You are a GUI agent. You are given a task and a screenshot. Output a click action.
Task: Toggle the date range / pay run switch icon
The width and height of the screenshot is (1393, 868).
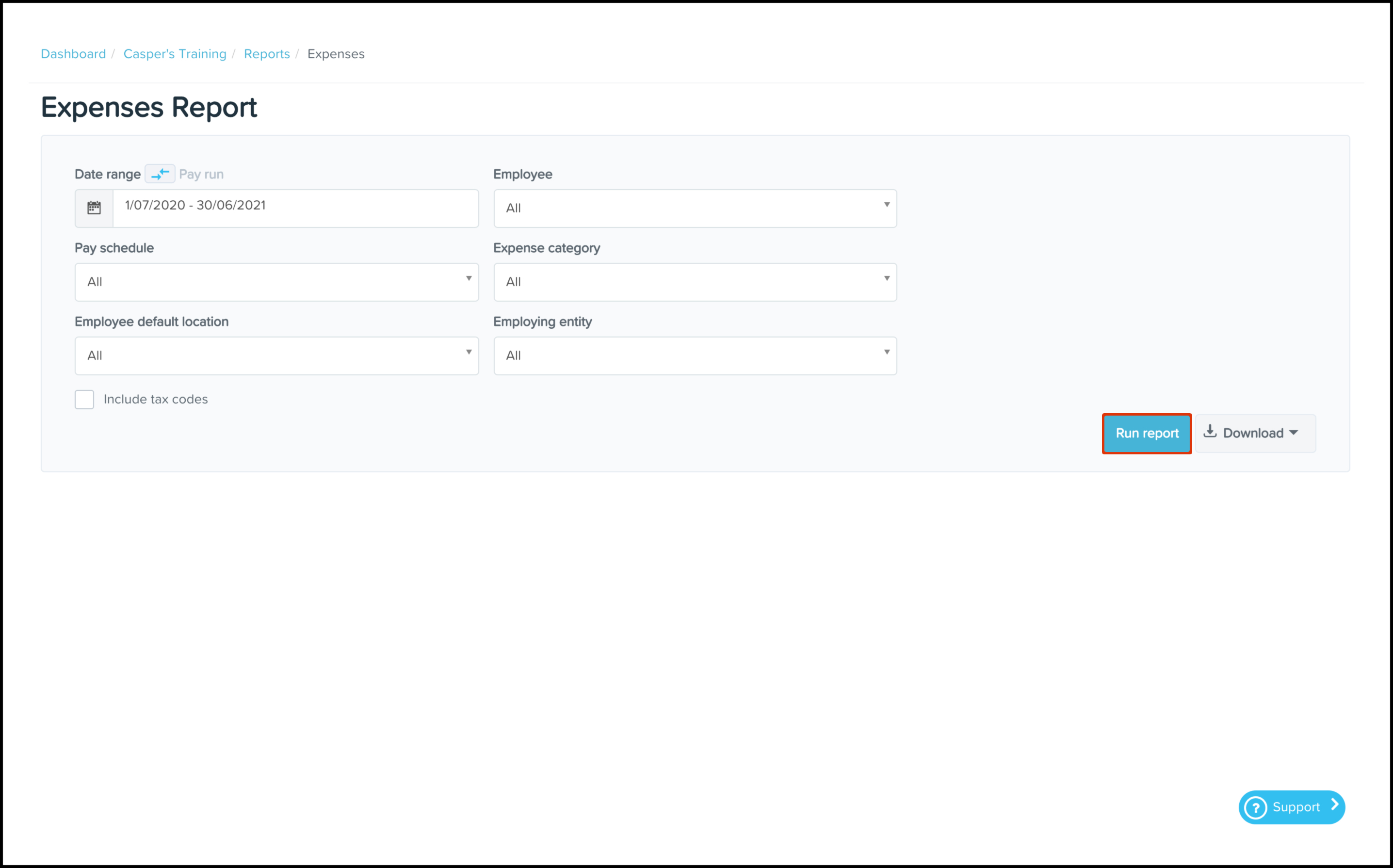160,174
